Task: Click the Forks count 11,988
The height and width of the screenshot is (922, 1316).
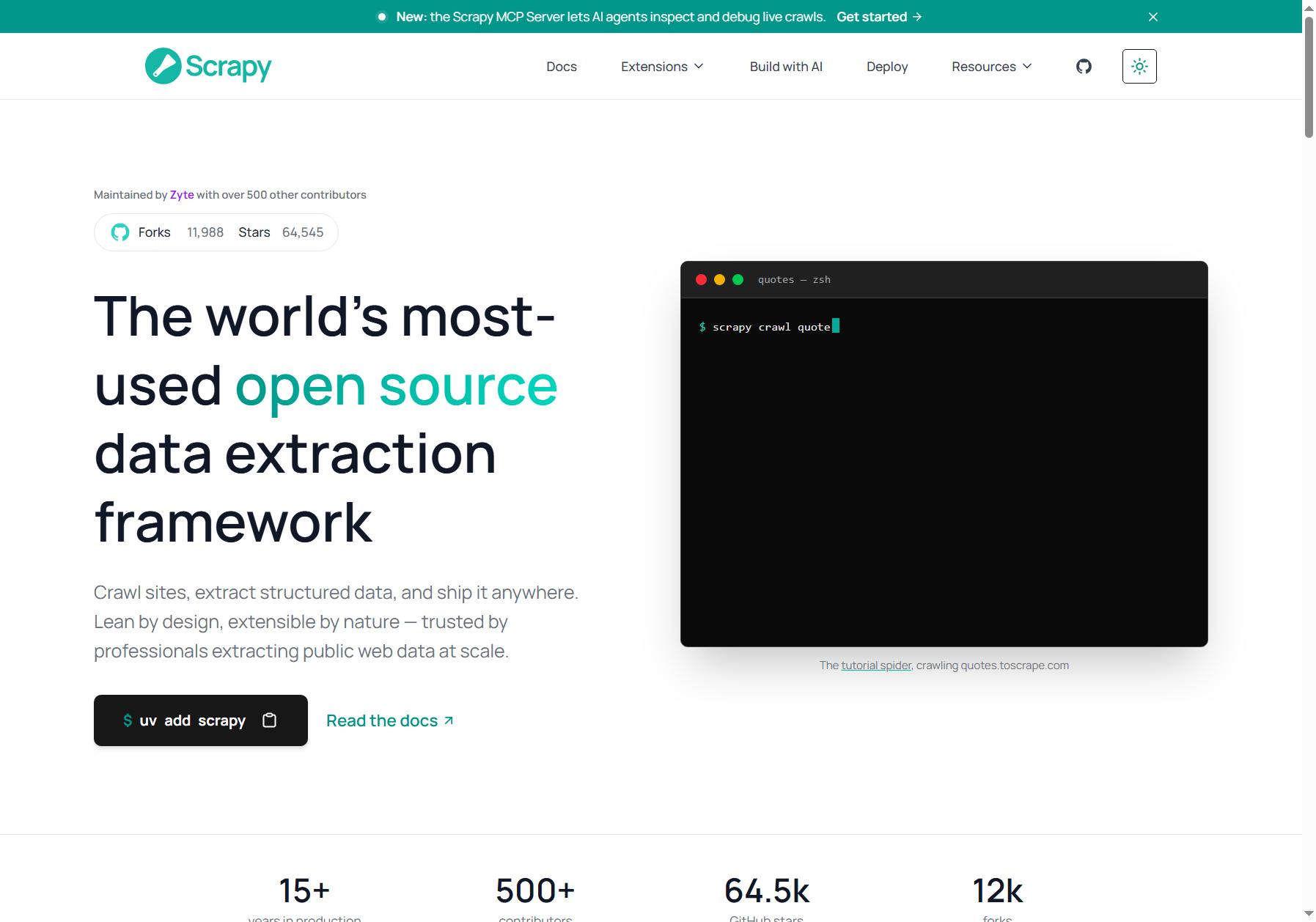Action: point(205,232)
